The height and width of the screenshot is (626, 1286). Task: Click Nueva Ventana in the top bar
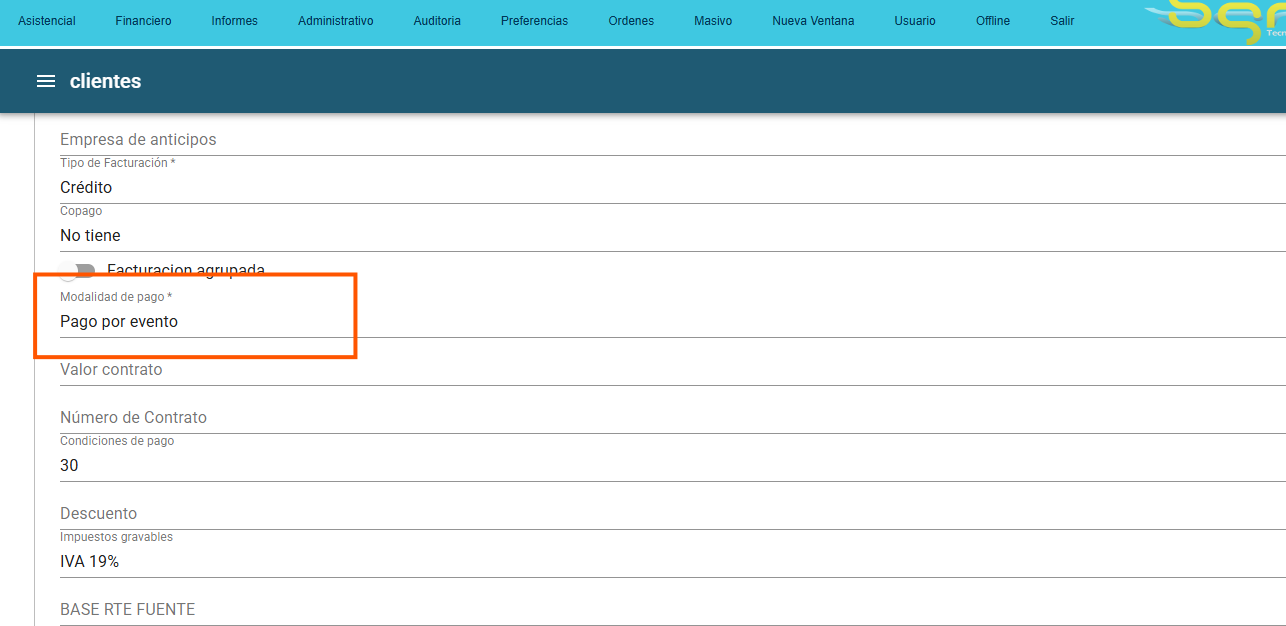[813, 21]
